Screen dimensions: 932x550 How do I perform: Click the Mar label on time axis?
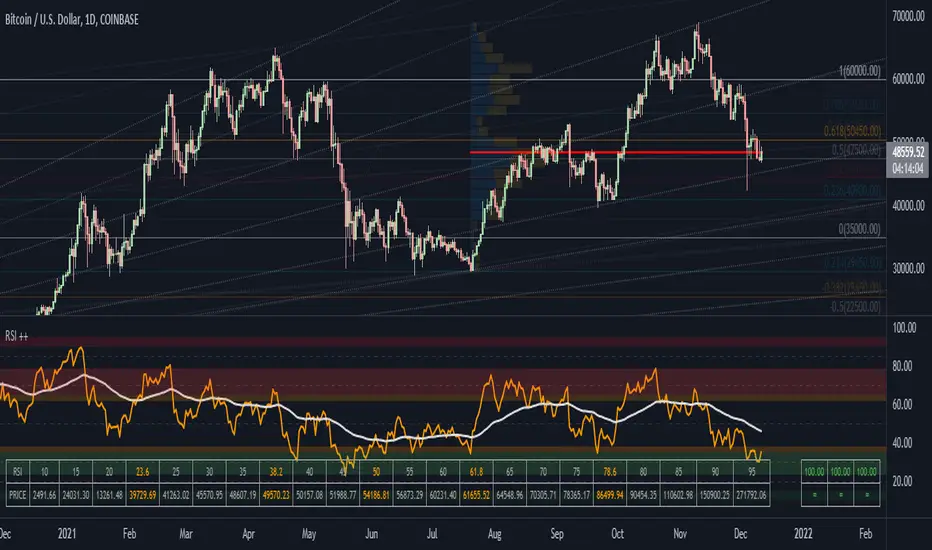(x=186, y=533)
